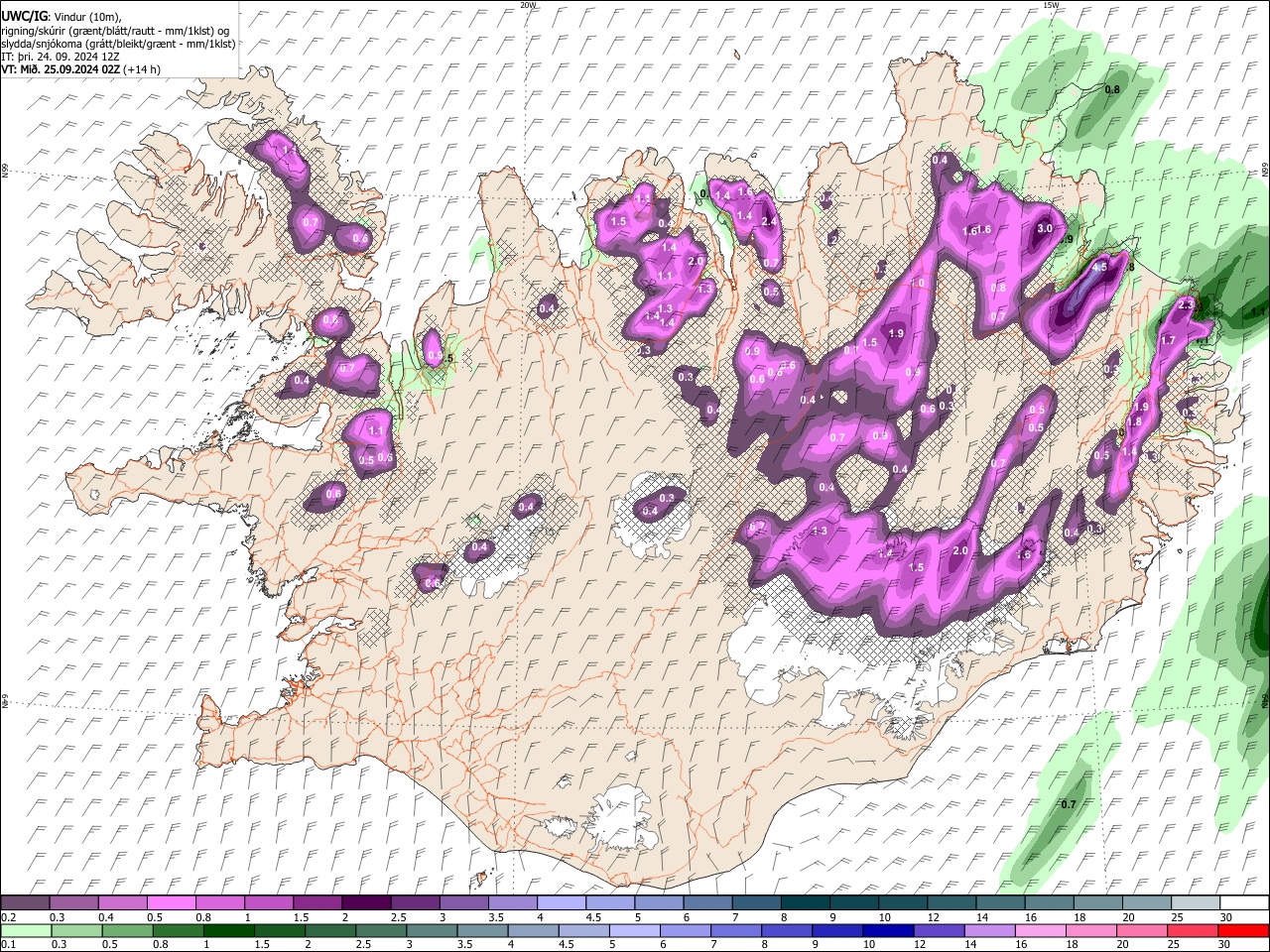Select the deep blue swatch labeled 10 in the lower legend row

point(888,931)
